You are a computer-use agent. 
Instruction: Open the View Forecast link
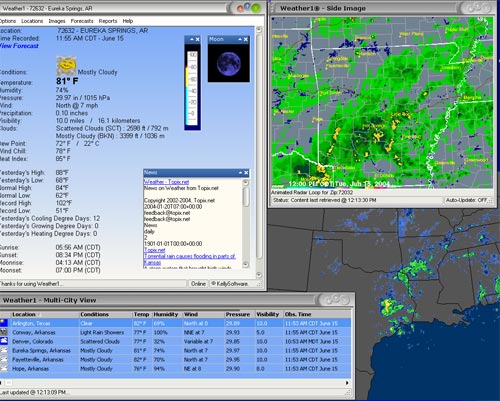[19, 46]
